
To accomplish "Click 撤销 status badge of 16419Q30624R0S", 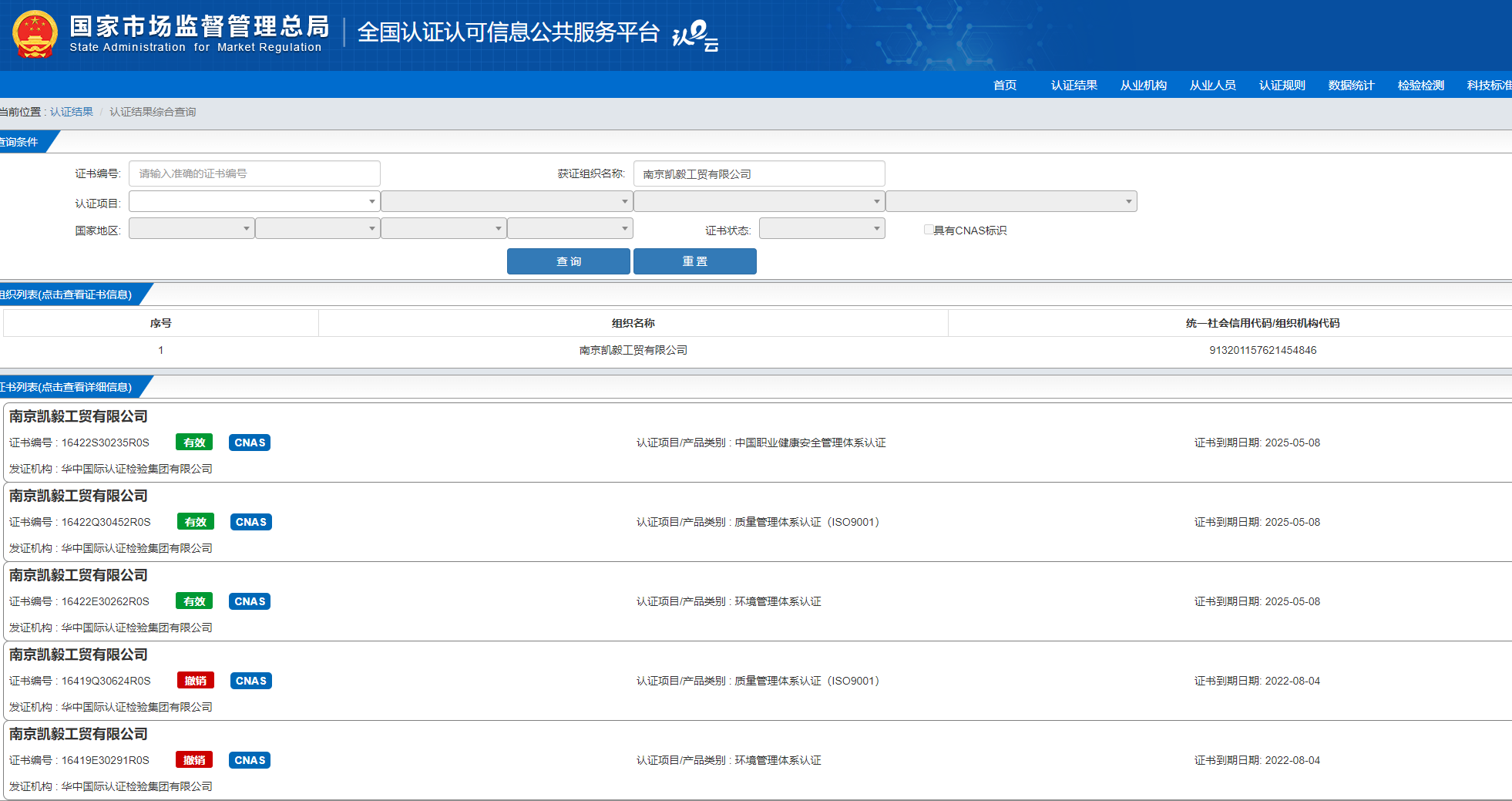I will tap(196, 681).
